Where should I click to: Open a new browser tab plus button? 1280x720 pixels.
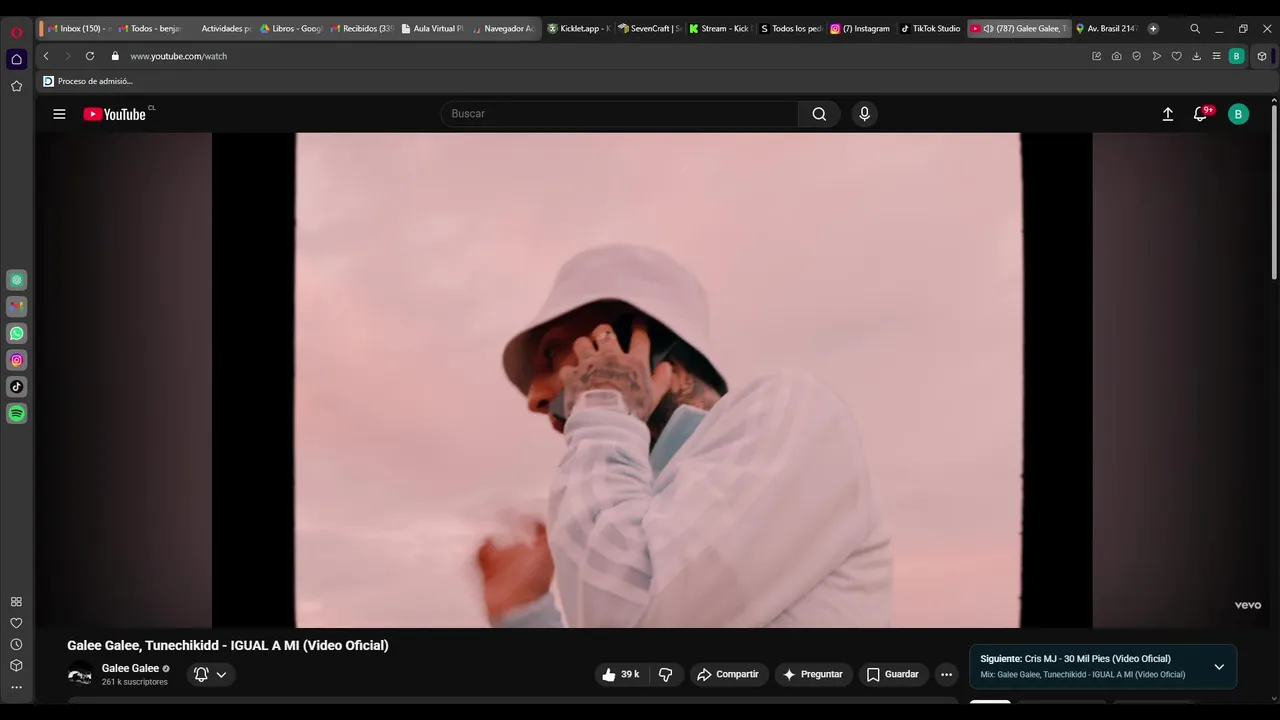tap(1153, 29)
